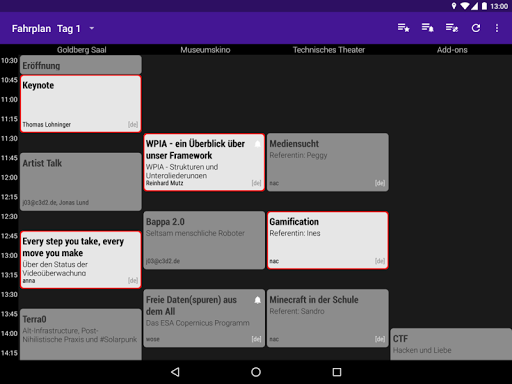Open Minecraft in der Schule session
The image size is (512, 384).
(328, 318)
